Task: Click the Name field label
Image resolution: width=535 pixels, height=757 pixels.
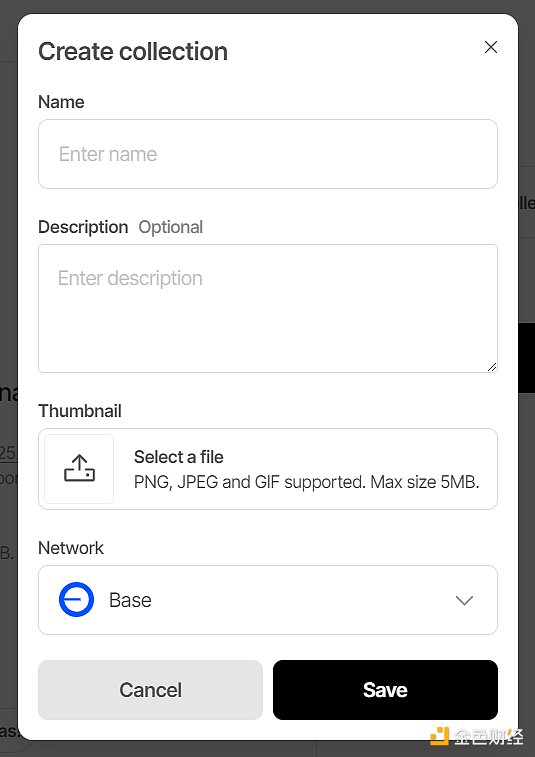Action: pos(61,102)
